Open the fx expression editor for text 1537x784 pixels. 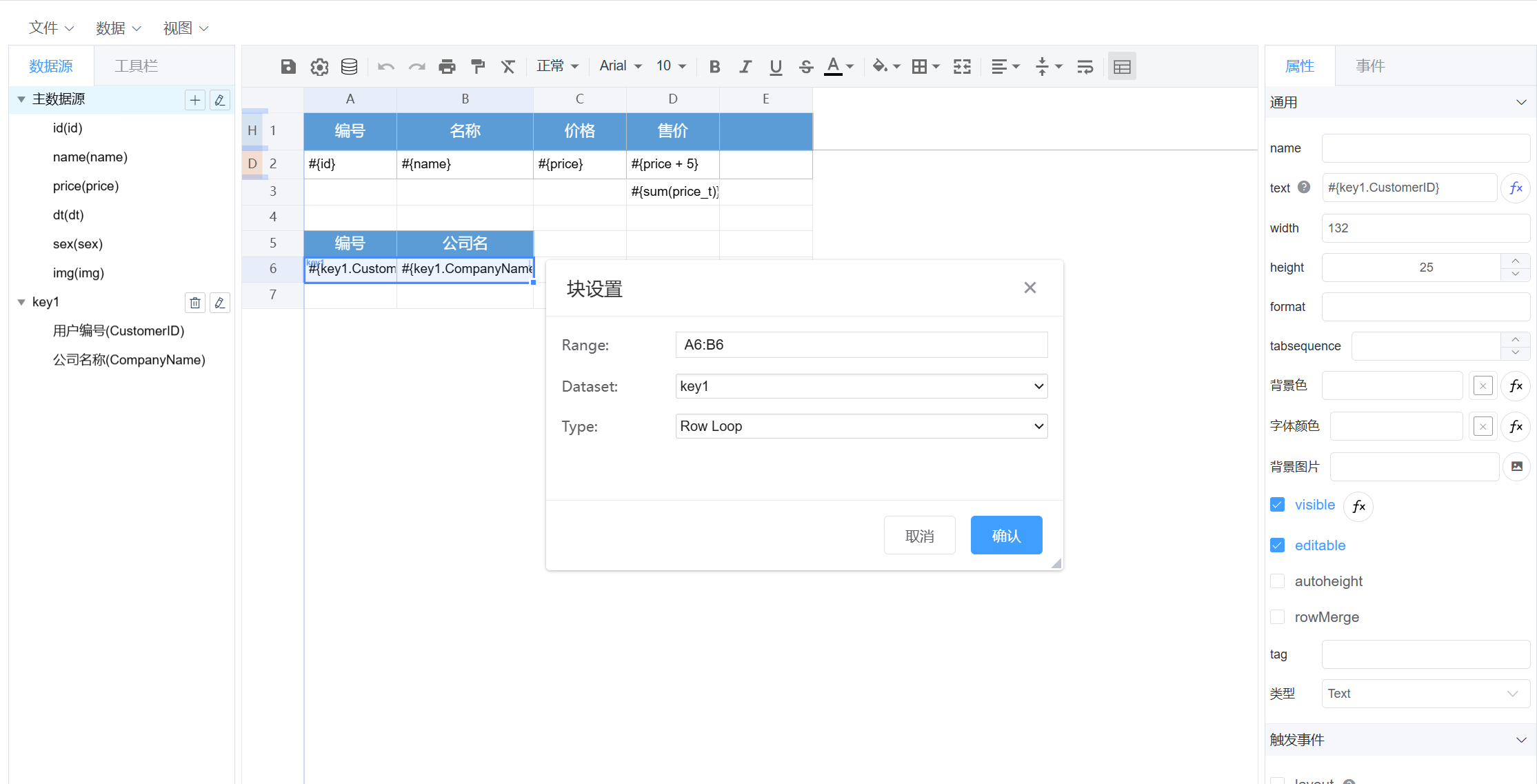[x=1516, y=188]
